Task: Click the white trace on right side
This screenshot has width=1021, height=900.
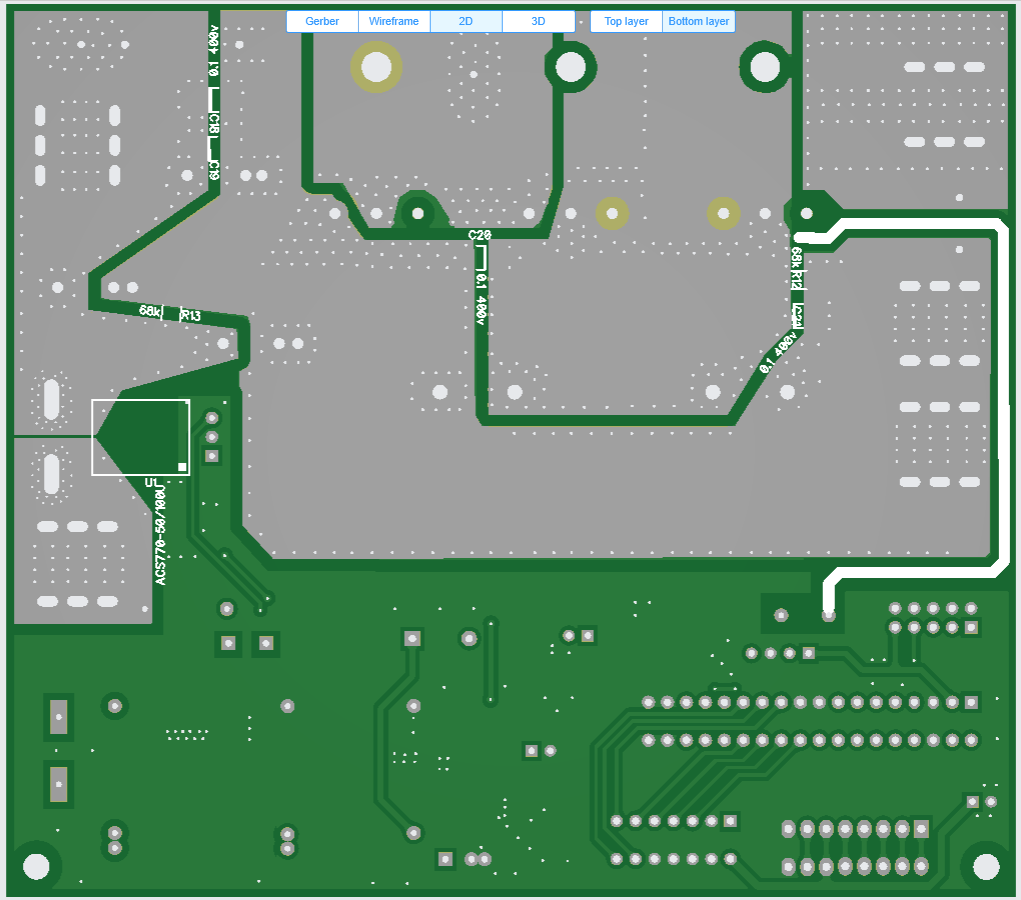Action: [x=998, y=400]
